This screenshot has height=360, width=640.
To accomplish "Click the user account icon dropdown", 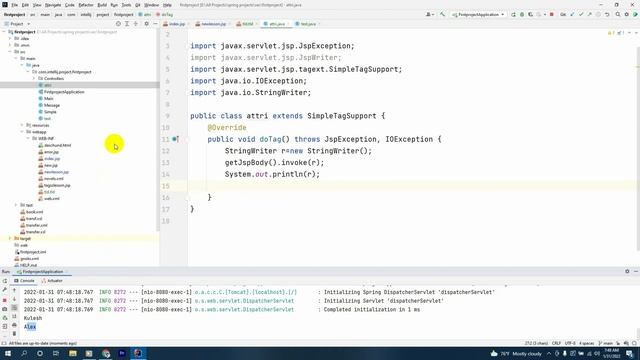I will pyautogui.click(x=430, y=15).
